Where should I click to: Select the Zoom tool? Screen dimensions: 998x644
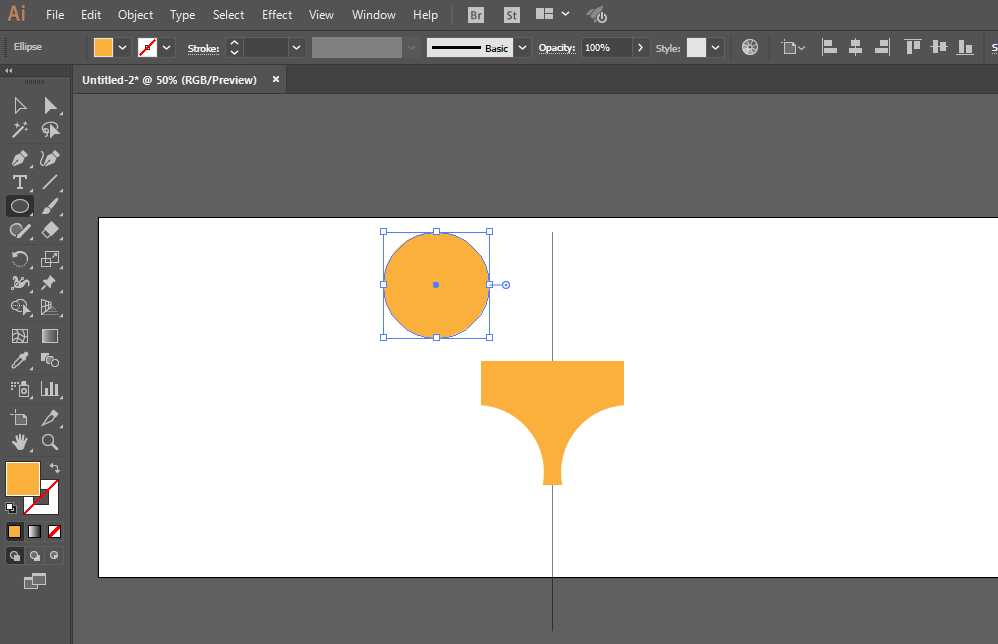(x=50, y=442)
